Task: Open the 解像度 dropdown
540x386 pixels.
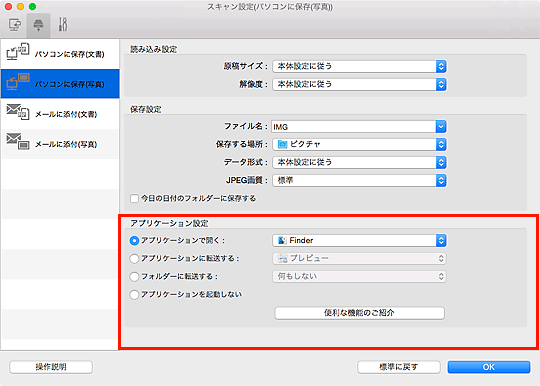Action: 359,84
